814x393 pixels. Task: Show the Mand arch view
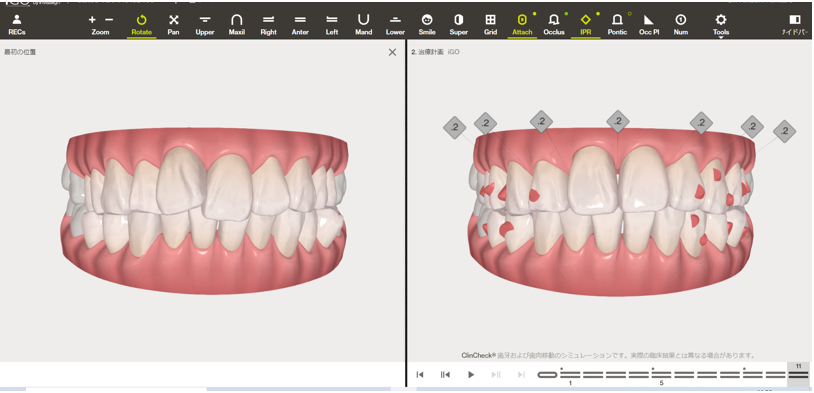coord(363,24)
